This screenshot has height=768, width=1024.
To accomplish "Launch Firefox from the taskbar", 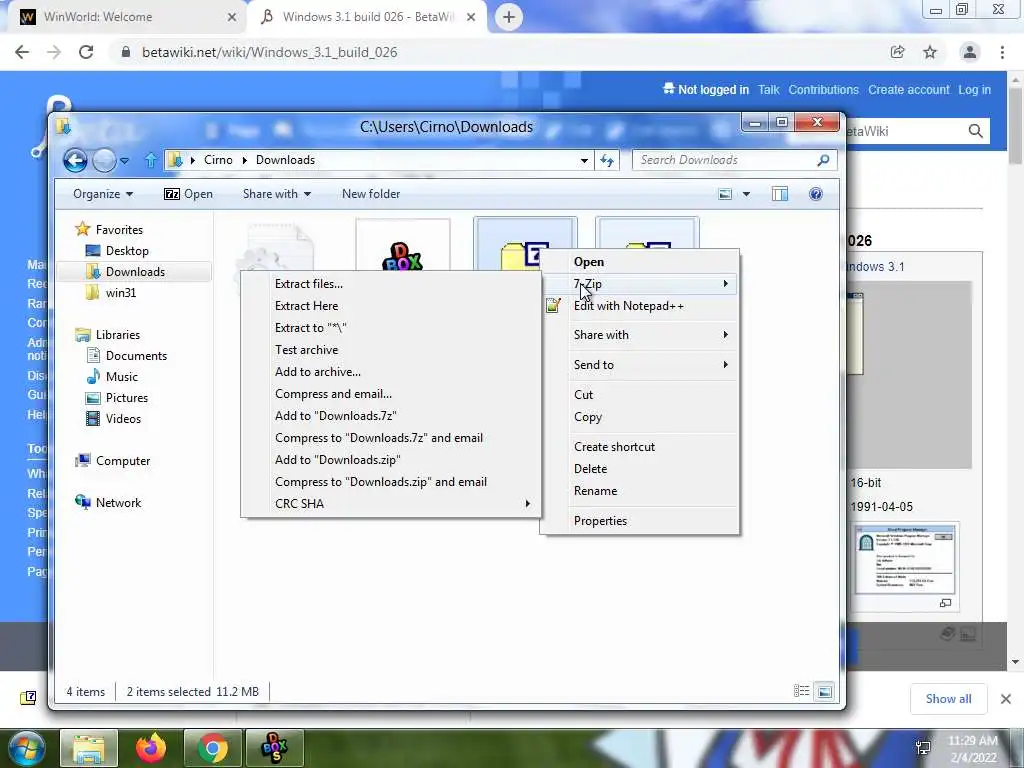I will click(x=151, y=748).
